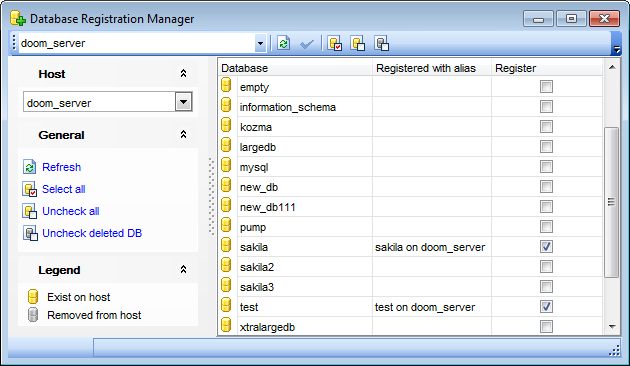630x366 pixels.
Task: Click the database icon next to xtralargedb
Action: click(x=226, y=325)
